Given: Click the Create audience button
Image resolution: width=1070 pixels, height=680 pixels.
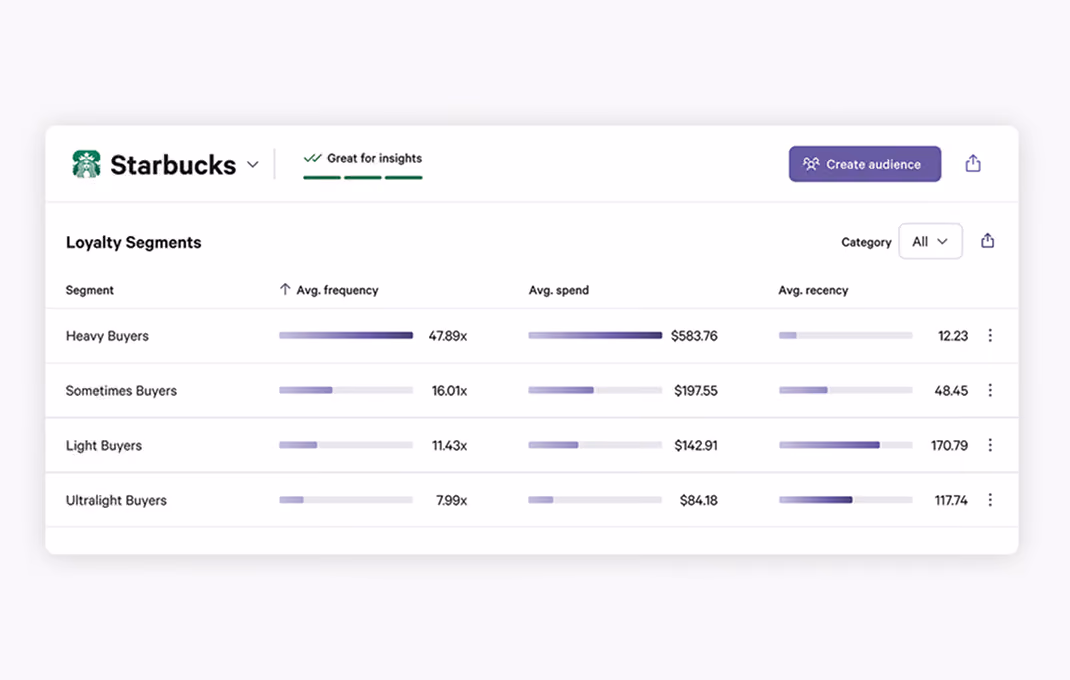Looking at the screenshot, I should point(865,164).
